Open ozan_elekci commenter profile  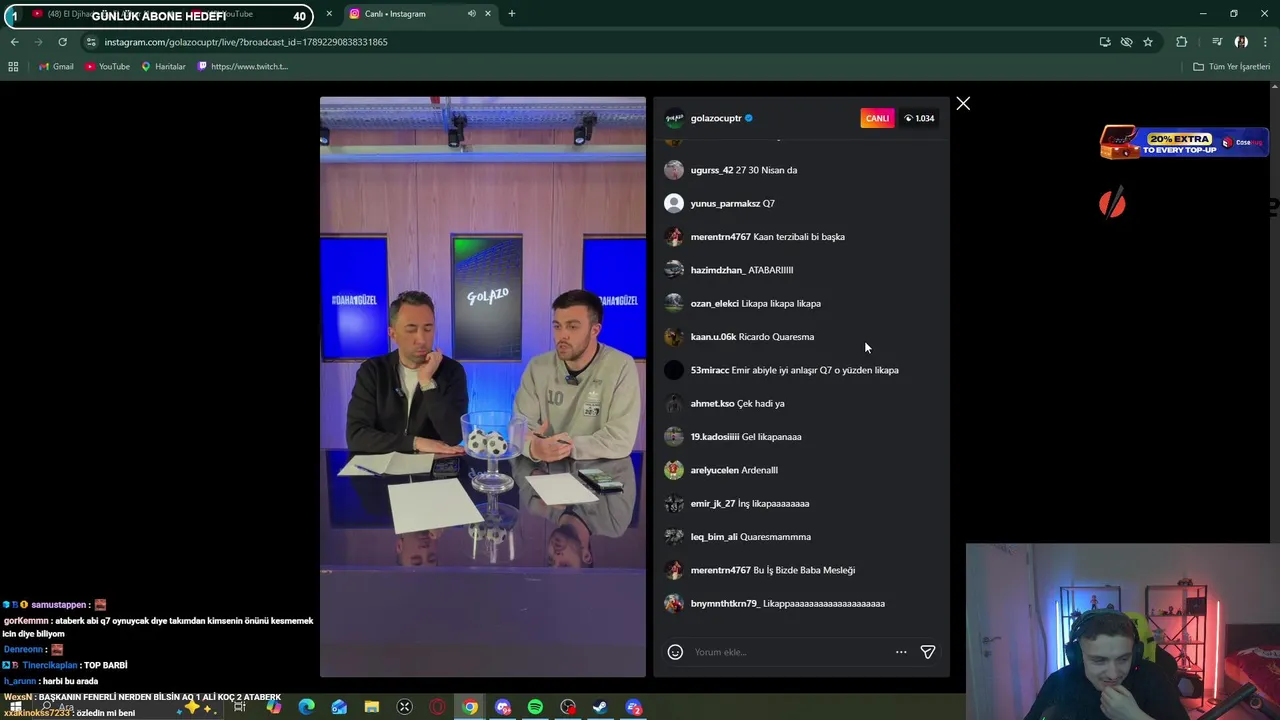click(714, 303)
